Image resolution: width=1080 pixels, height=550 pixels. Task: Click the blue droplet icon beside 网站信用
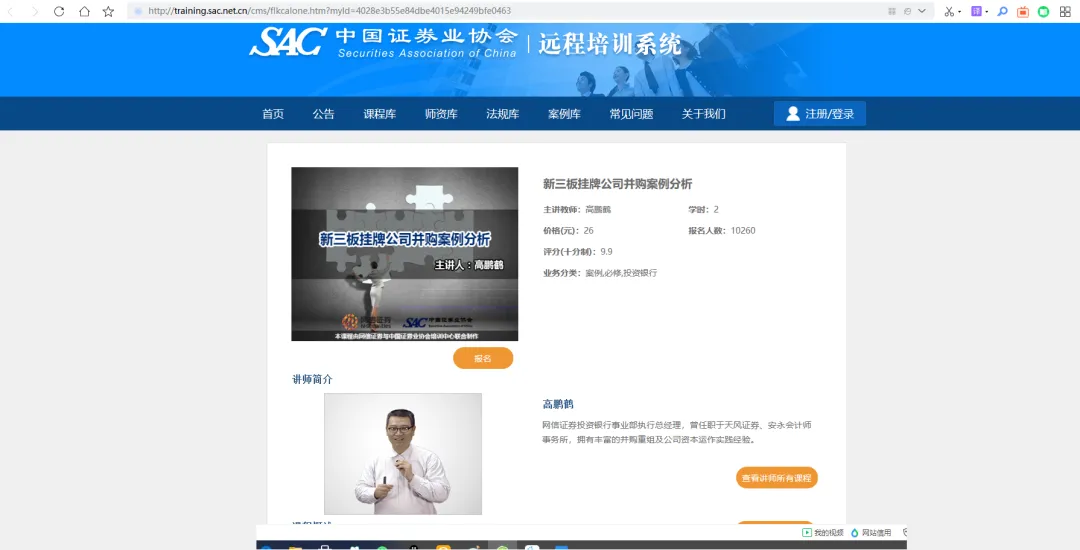(855, 533)
